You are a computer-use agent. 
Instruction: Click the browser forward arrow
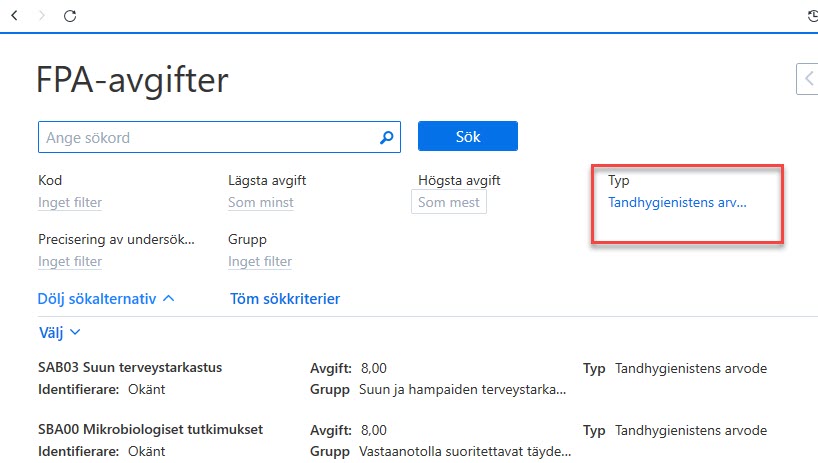point(42,16)
